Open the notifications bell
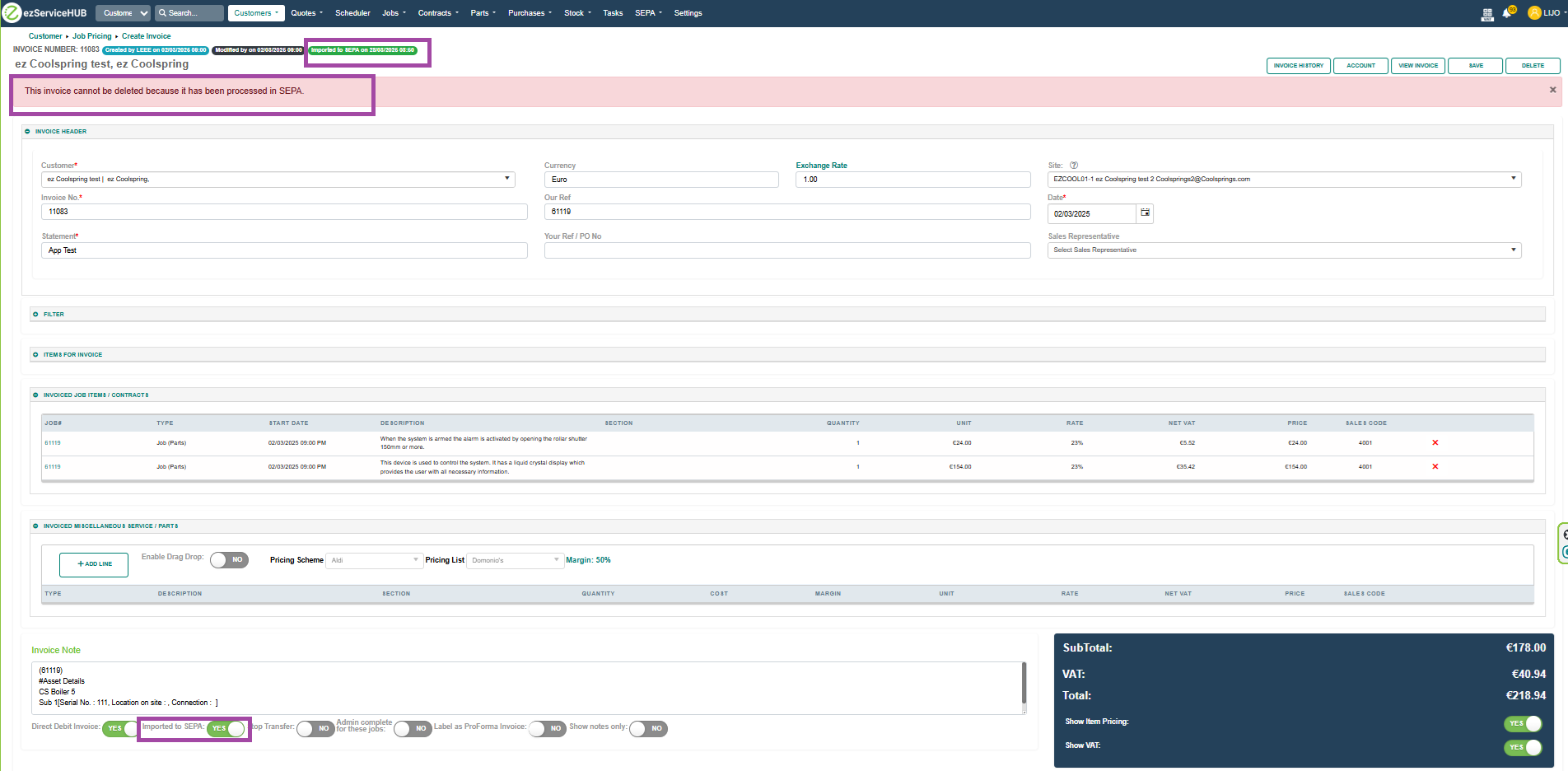Image resolution: width=1568 pixels, height=771 pixels. [x=1507, y=13]
